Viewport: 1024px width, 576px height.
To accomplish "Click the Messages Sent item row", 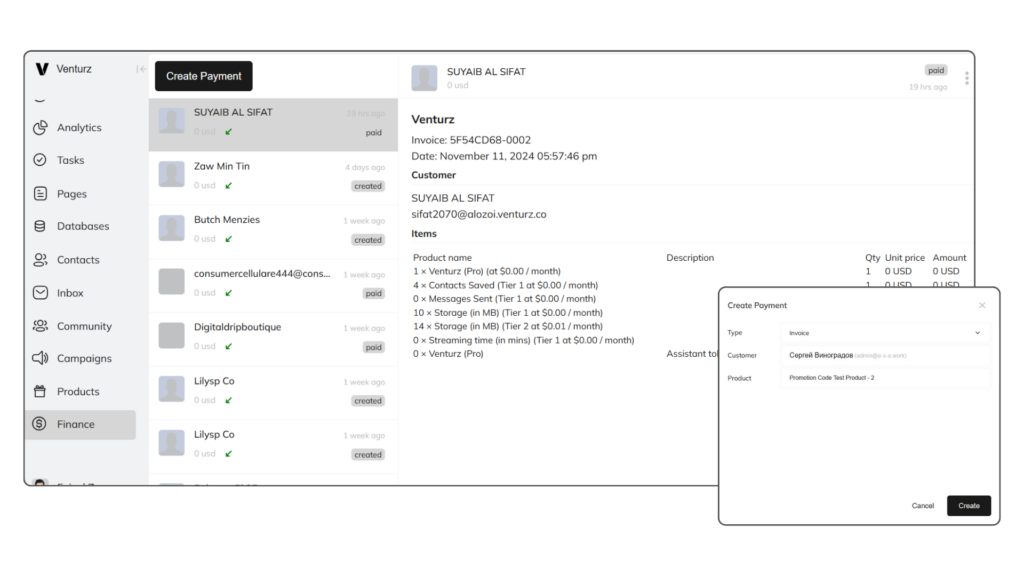I will 504,298.
